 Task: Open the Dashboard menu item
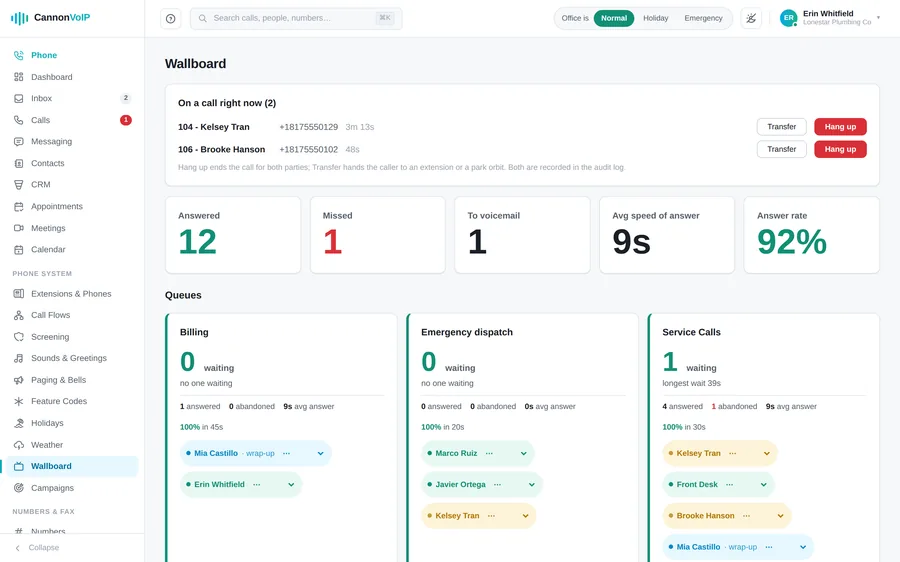[x=72, y=77]
